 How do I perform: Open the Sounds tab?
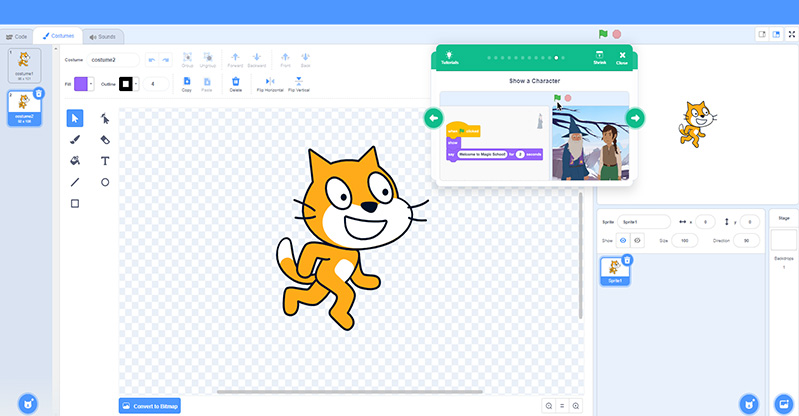pos(103,37)
